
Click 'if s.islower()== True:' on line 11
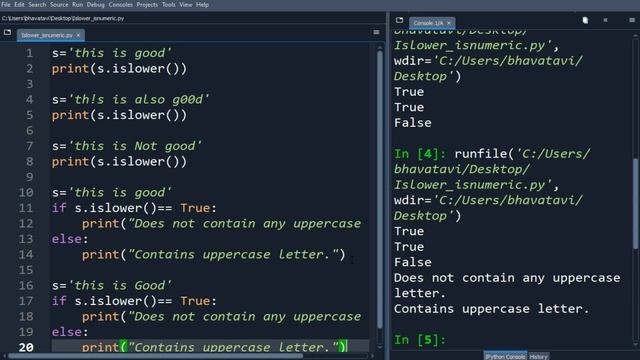click(134, 208)
